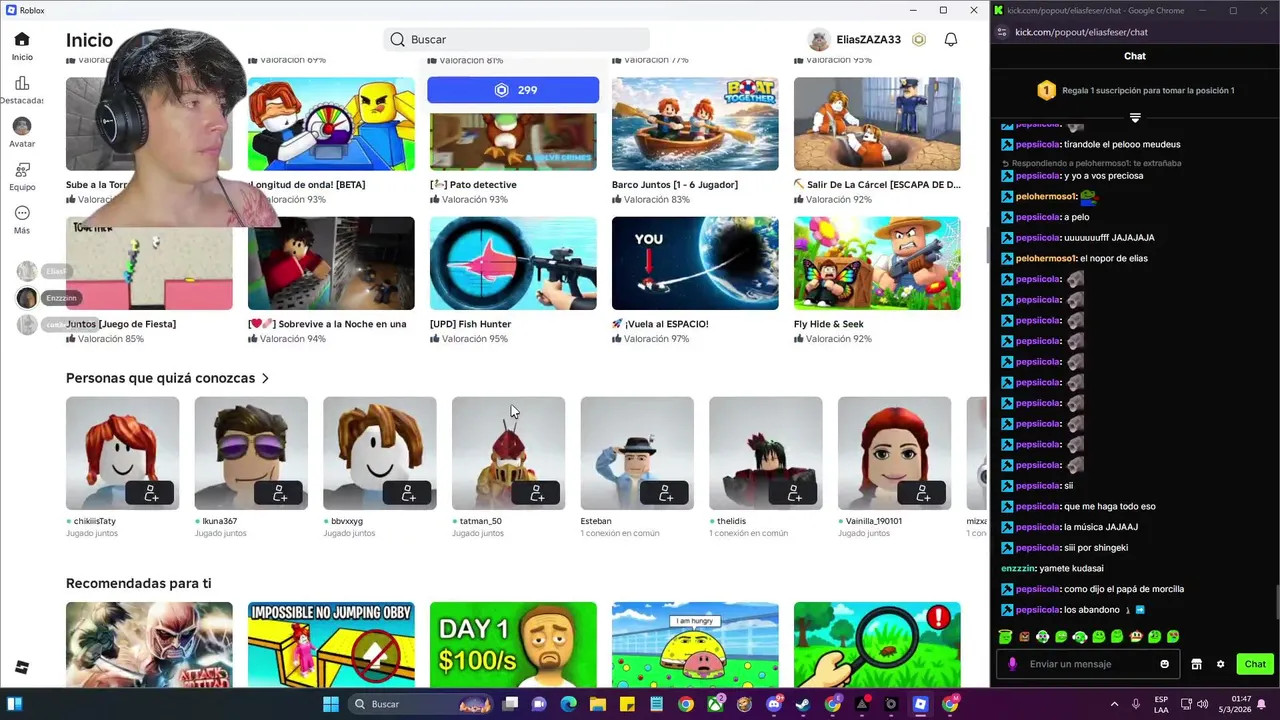Open the Kick chat shop icon
This screenshot has height=720, width=1280.
[x=1196, y=664]
